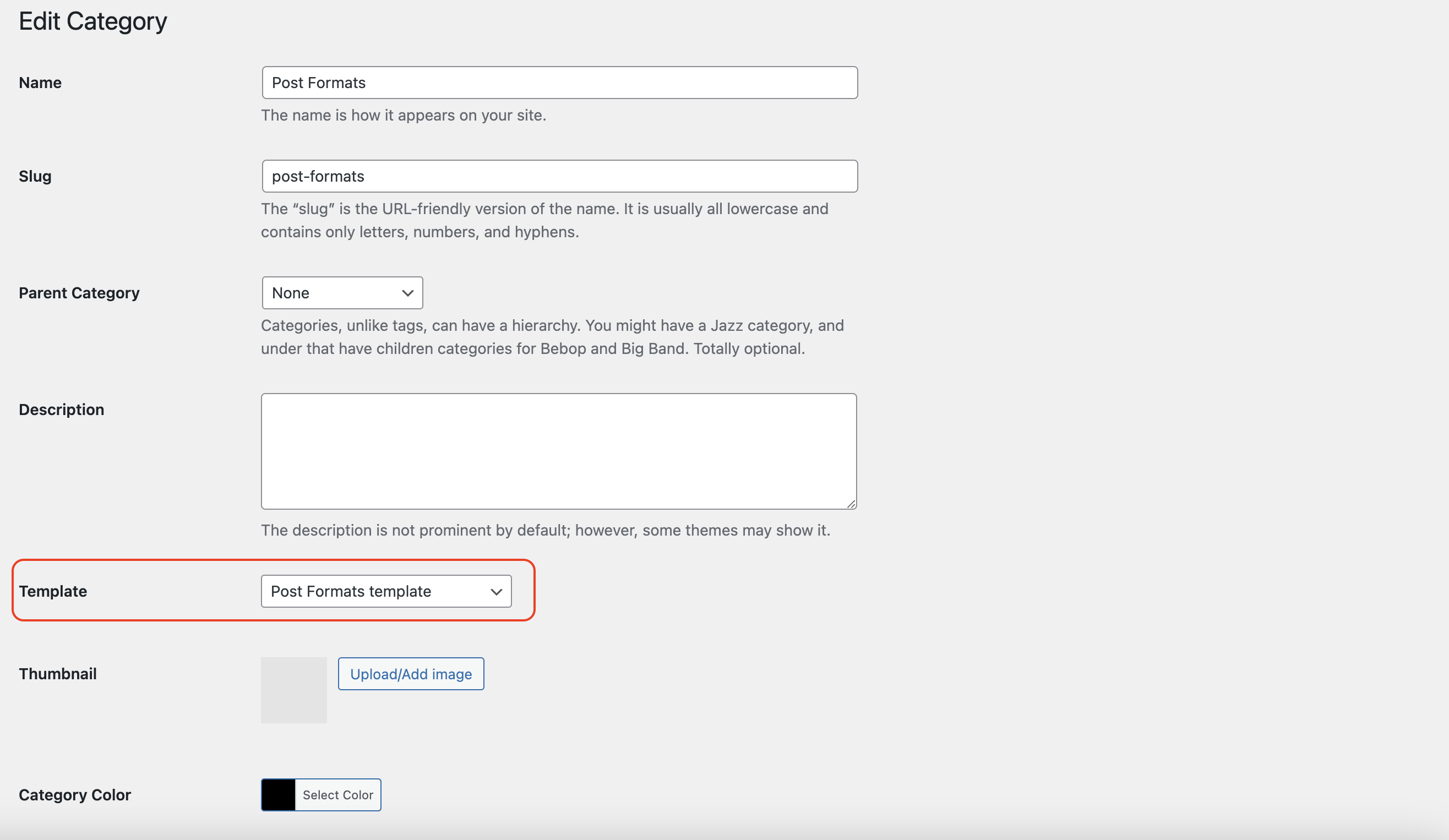Viewport: 1449px width, 840px height.
Task: Click inside the empty Description textarea
Action: click(558, 451)
